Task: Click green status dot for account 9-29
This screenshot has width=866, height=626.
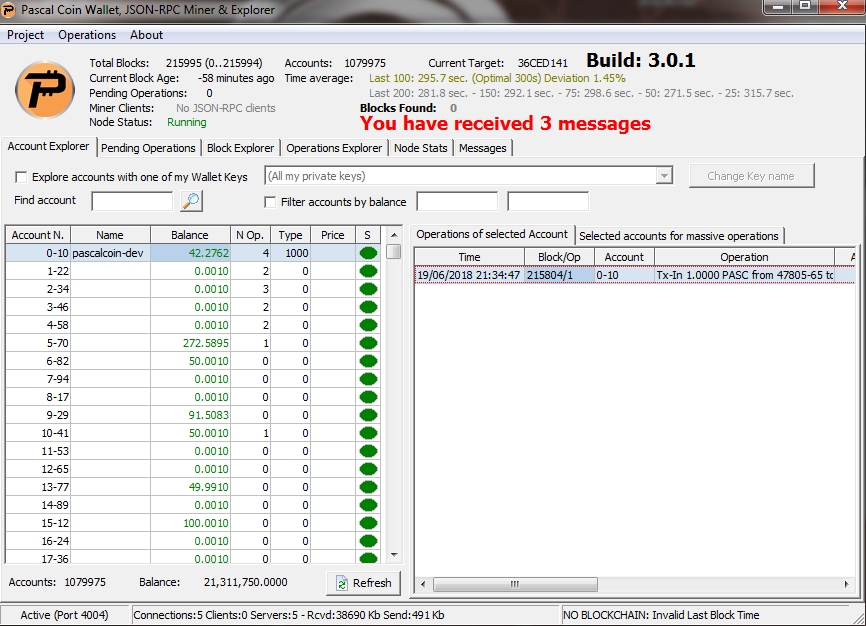Action: point(368,415)
